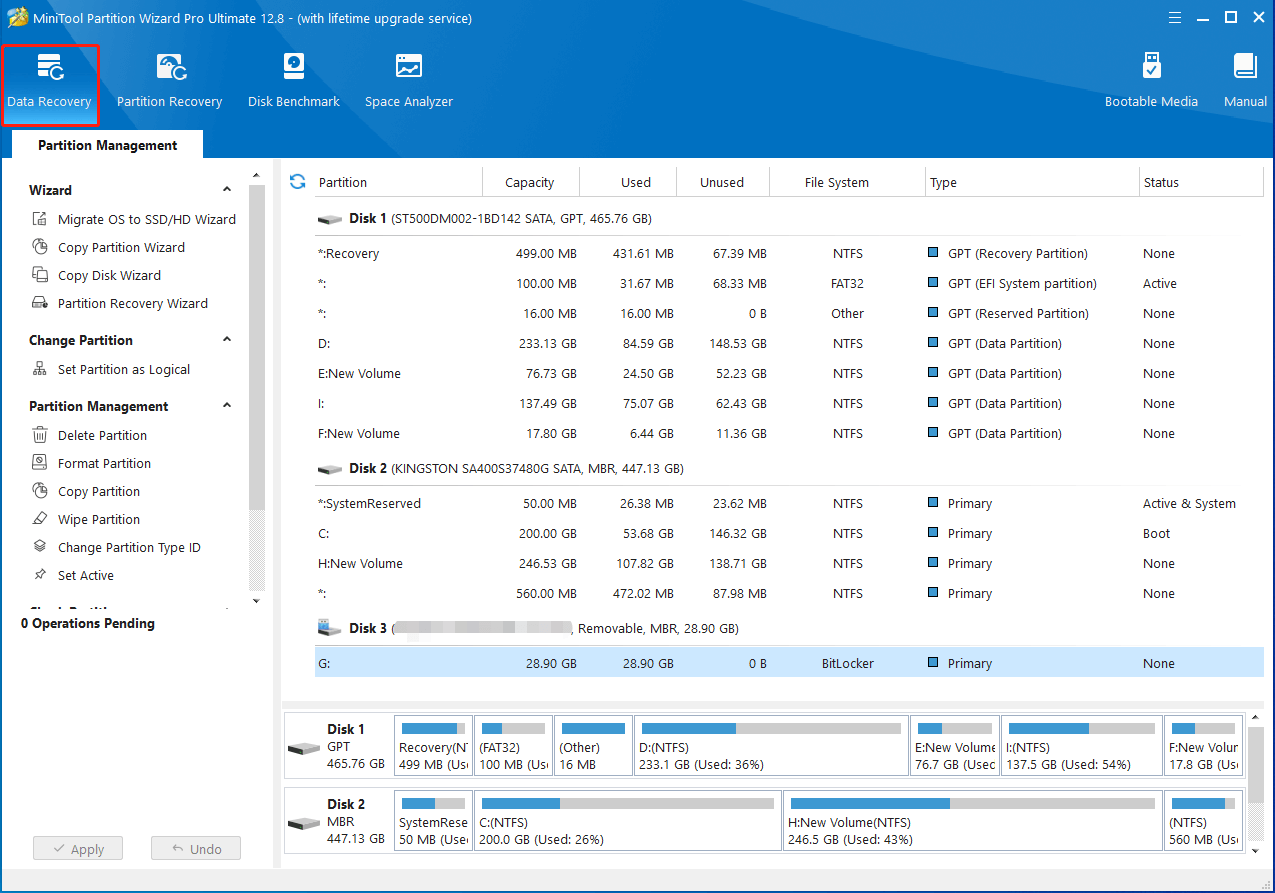Image resolution: width=1275 pixels, height=893 pixels.
Task: Click Copy Partition Wizard icon
Action: [x=40, y=247]
